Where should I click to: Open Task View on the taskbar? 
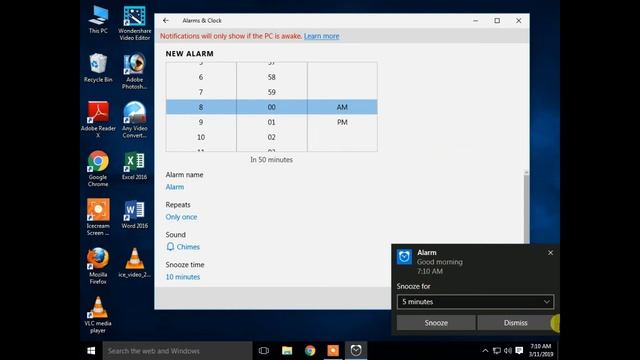point(264,351)
